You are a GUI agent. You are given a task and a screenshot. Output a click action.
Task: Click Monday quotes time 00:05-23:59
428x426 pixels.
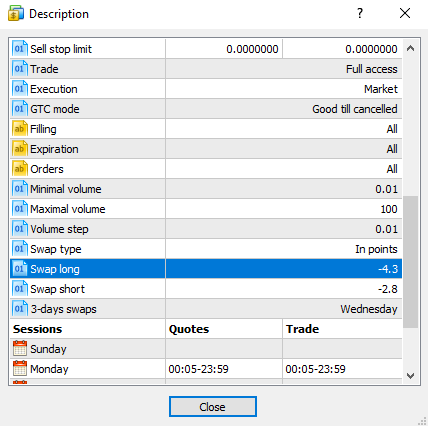pyautogui.click(x=199, y=369)
